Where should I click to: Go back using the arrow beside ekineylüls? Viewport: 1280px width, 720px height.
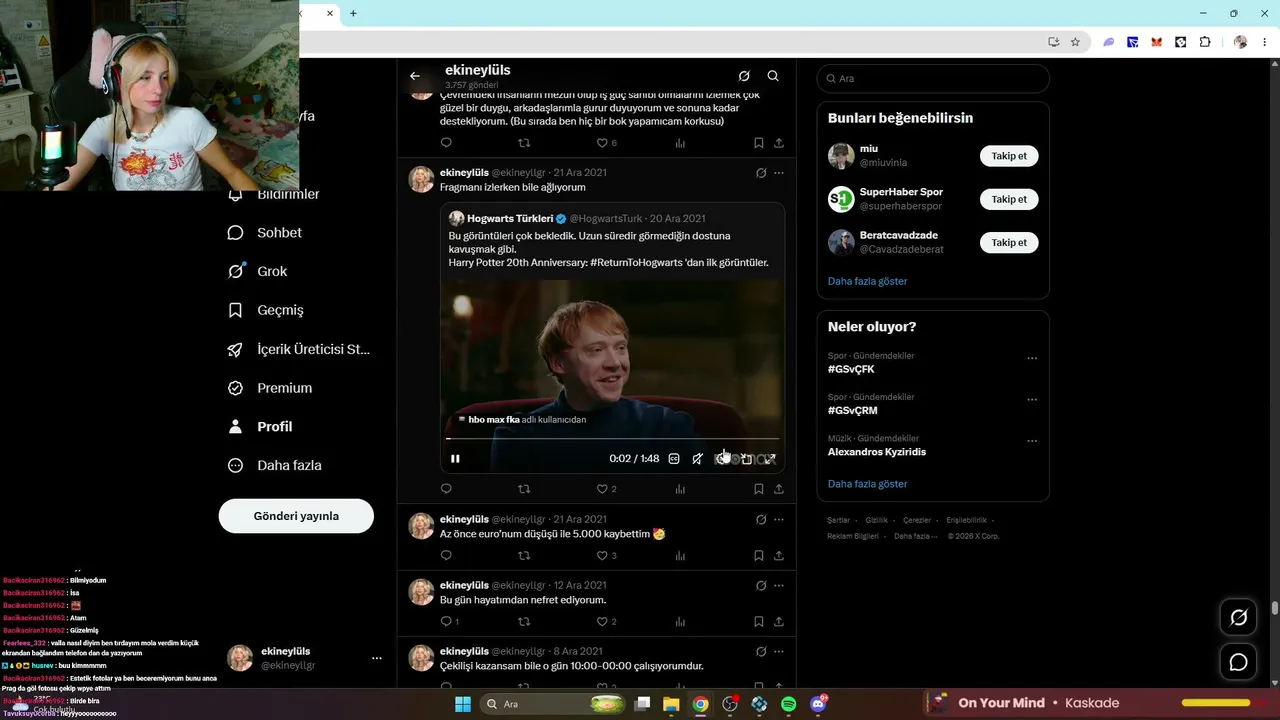click(x=415, y=76)
